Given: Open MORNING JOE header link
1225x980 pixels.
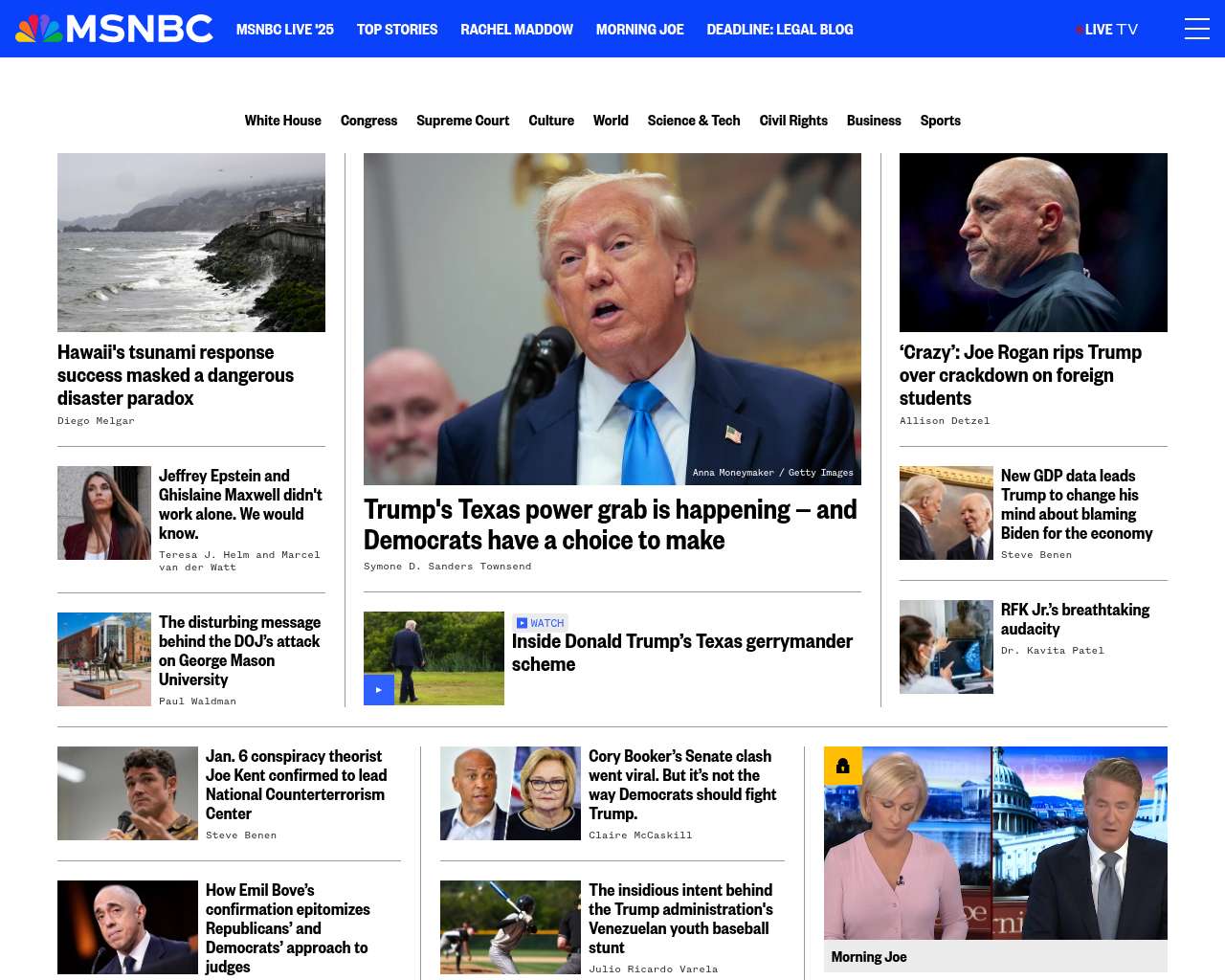Looking at the screenshot, I should [x=640, y=30].
